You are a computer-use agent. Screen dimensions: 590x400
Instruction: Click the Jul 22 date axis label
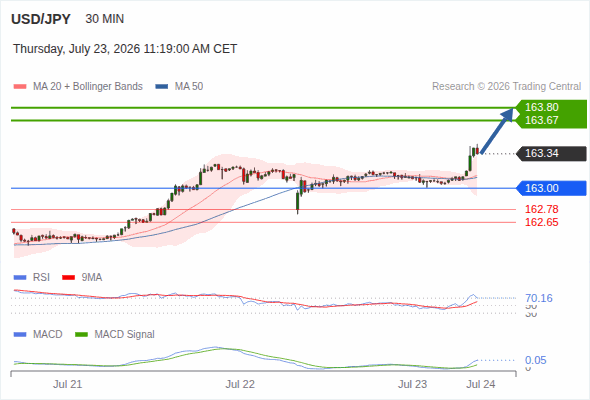[240, 385]
